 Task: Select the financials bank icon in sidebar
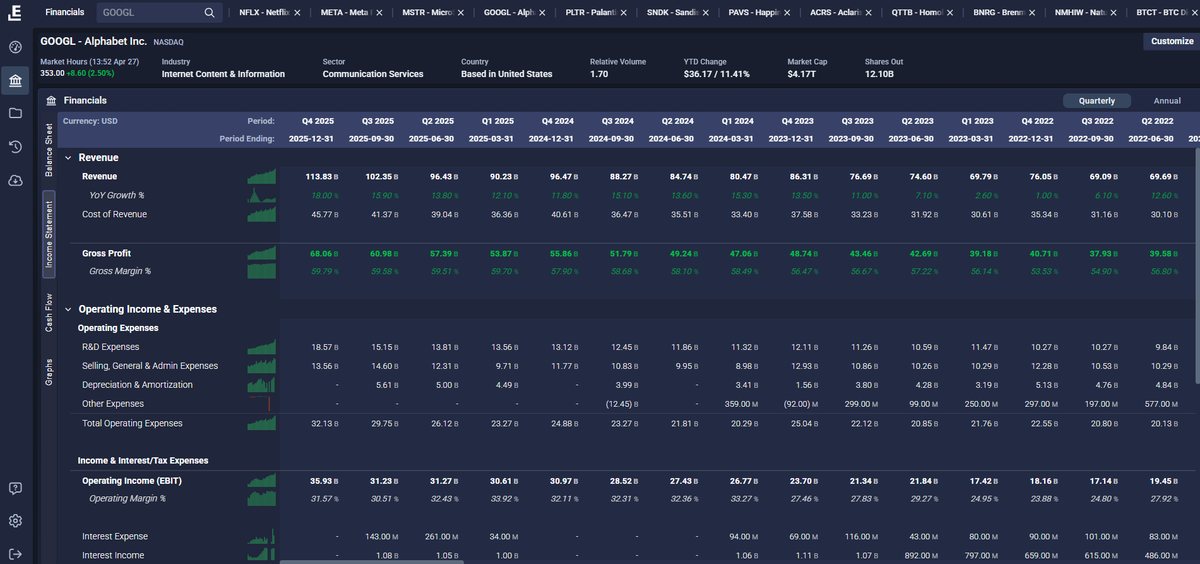point(15,81)
